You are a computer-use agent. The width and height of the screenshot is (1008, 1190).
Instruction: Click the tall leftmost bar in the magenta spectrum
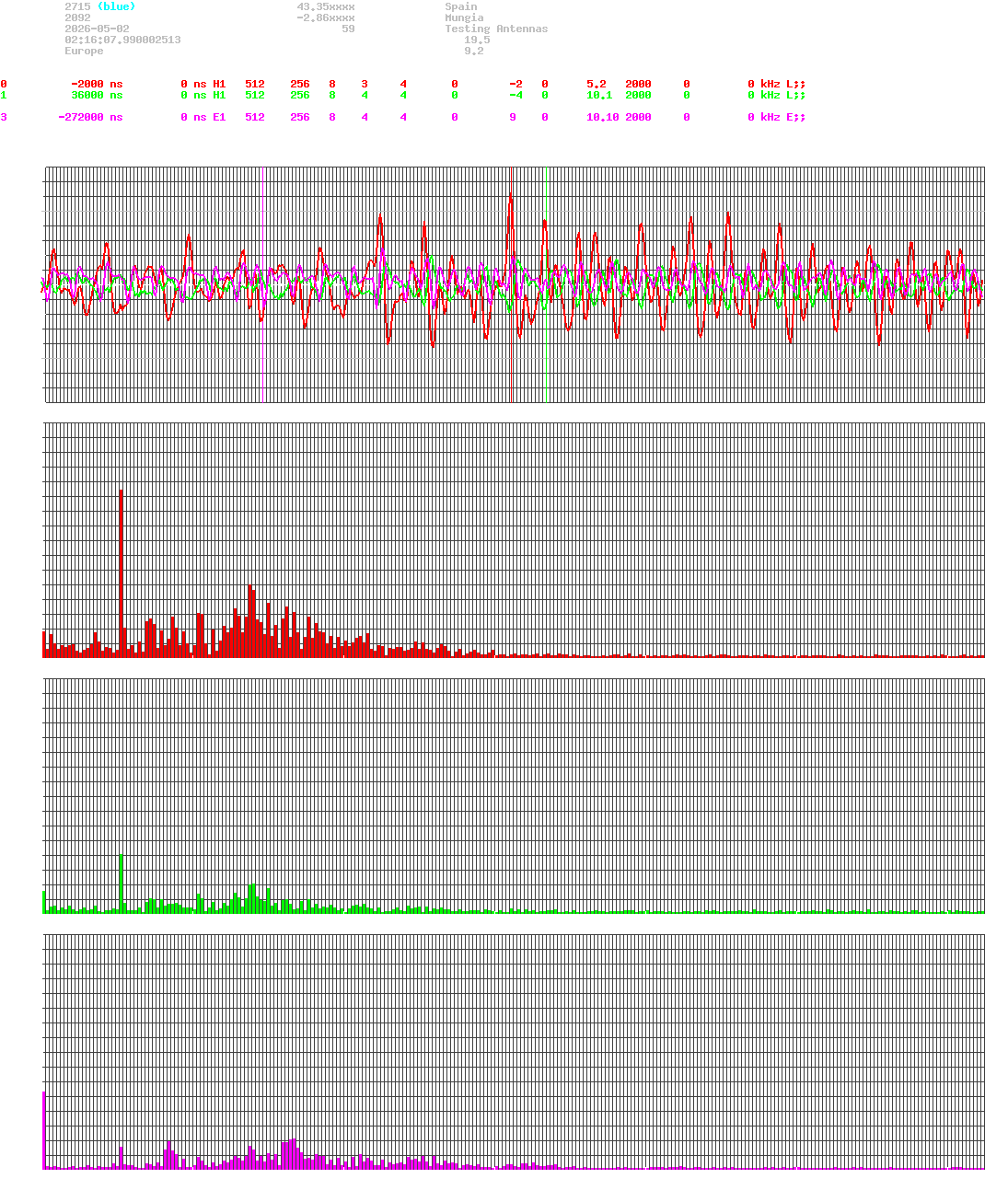pyautogui.click(x=44, y=1130)
